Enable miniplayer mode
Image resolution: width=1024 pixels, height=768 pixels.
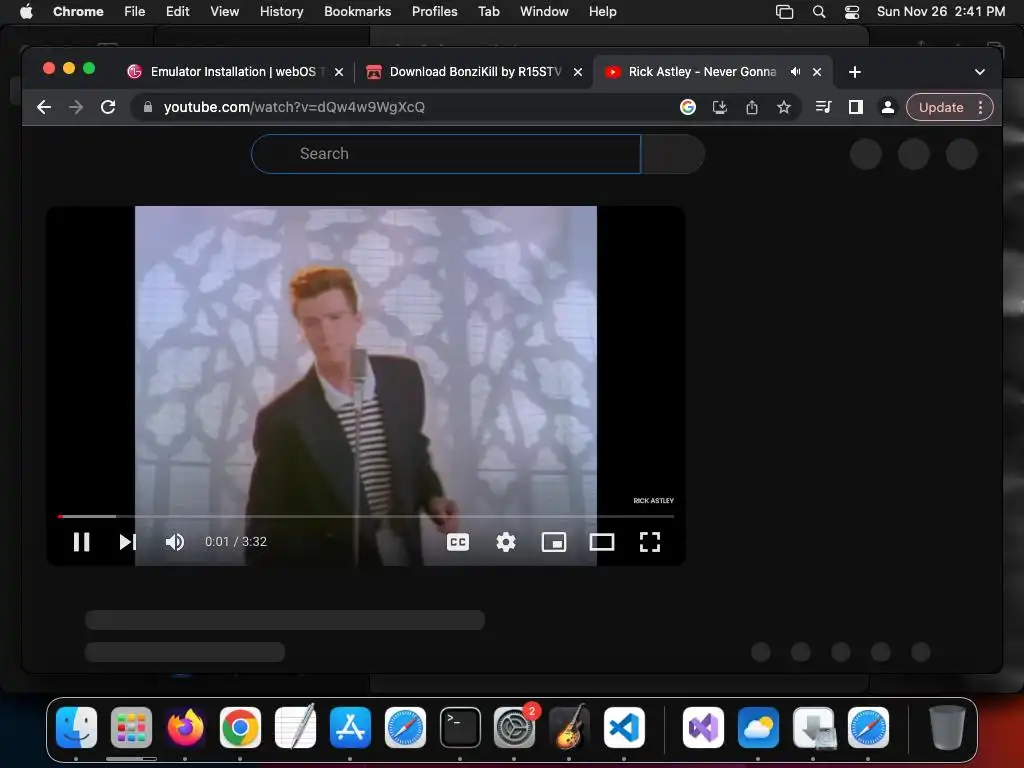coord(554,541)
